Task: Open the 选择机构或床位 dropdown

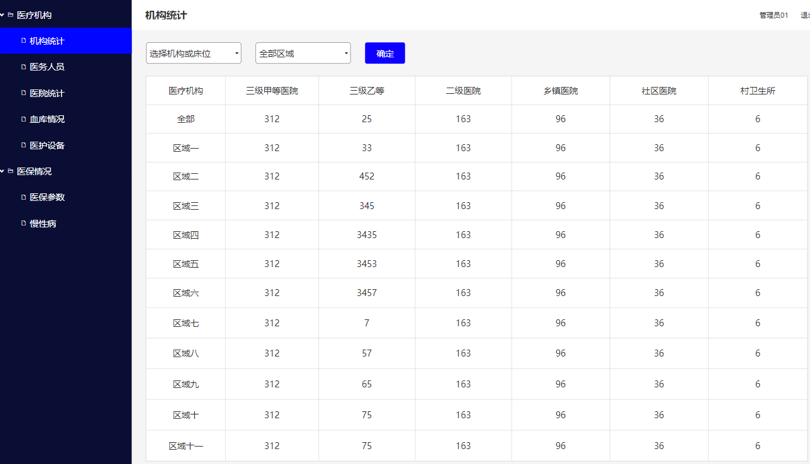Action: [x=193, y=53]
